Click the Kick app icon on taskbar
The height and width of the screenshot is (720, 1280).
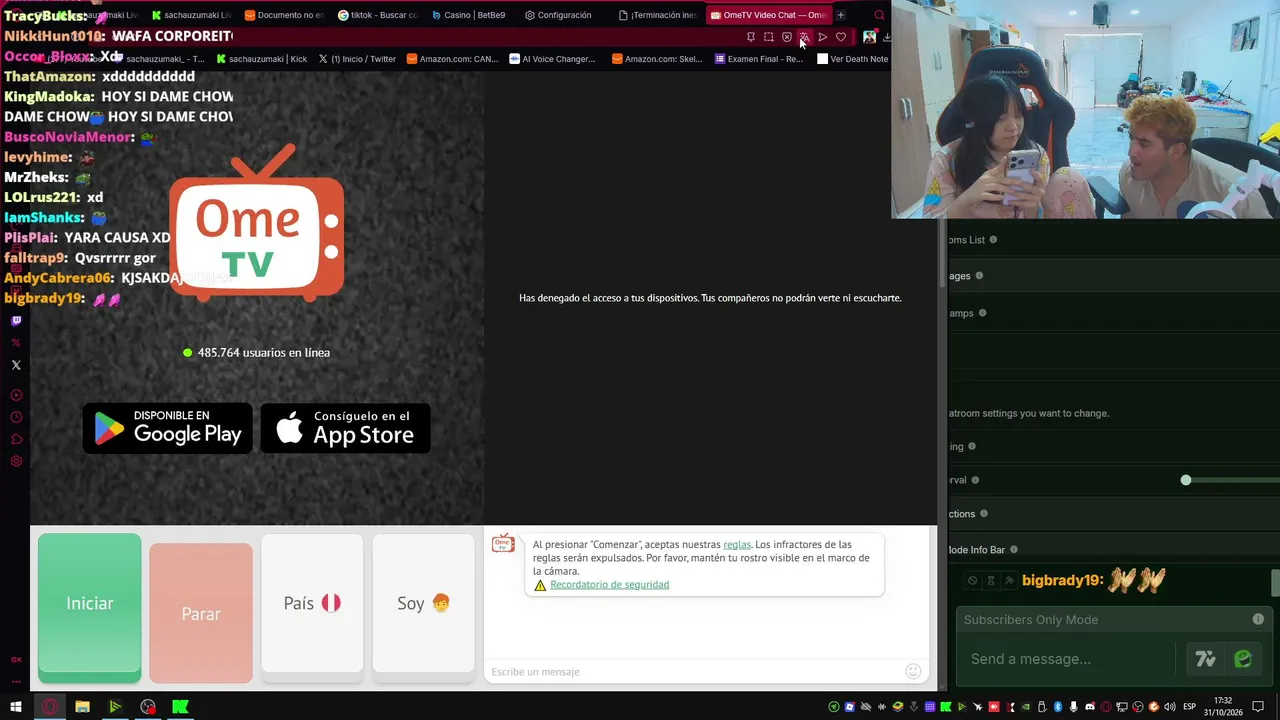(180, 707)
